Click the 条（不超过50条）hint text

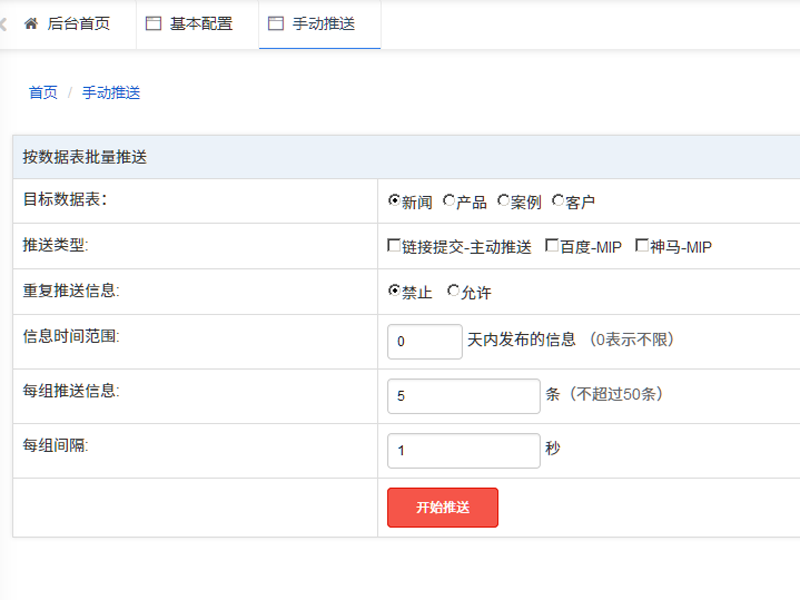pyautogui.click(x=605, y=394)
